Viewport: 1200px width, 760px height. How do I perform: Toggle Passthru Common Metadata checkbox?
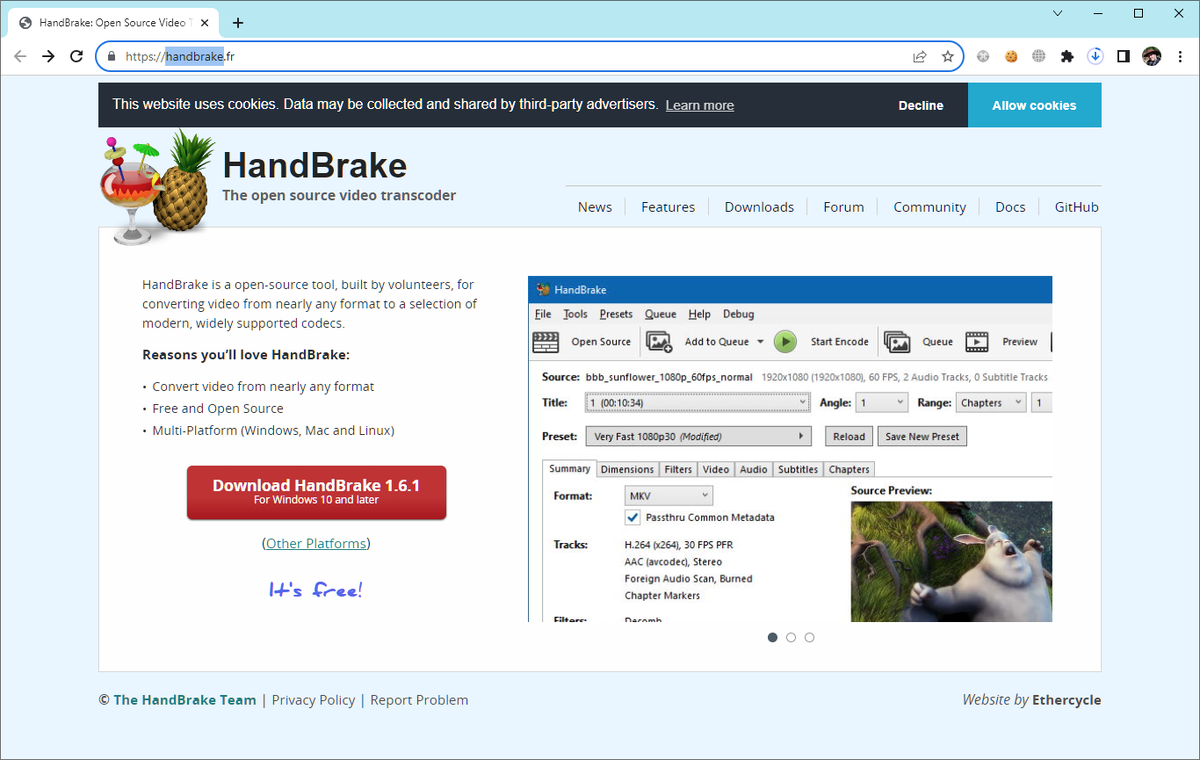pos(632,517)
